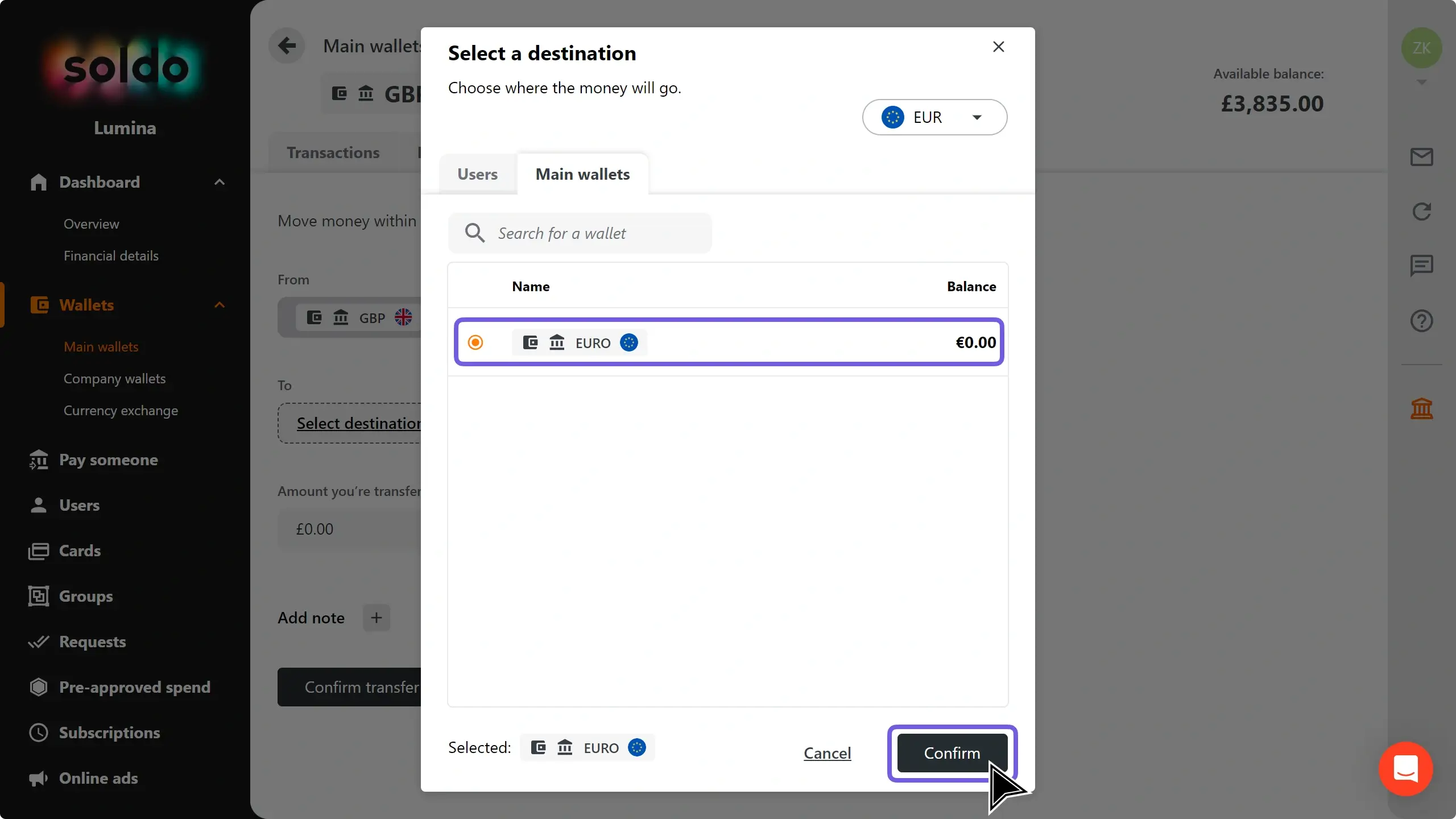Select the Main wallets tab in dialog
1456x819 pixels.
click(x=582, y=174)
